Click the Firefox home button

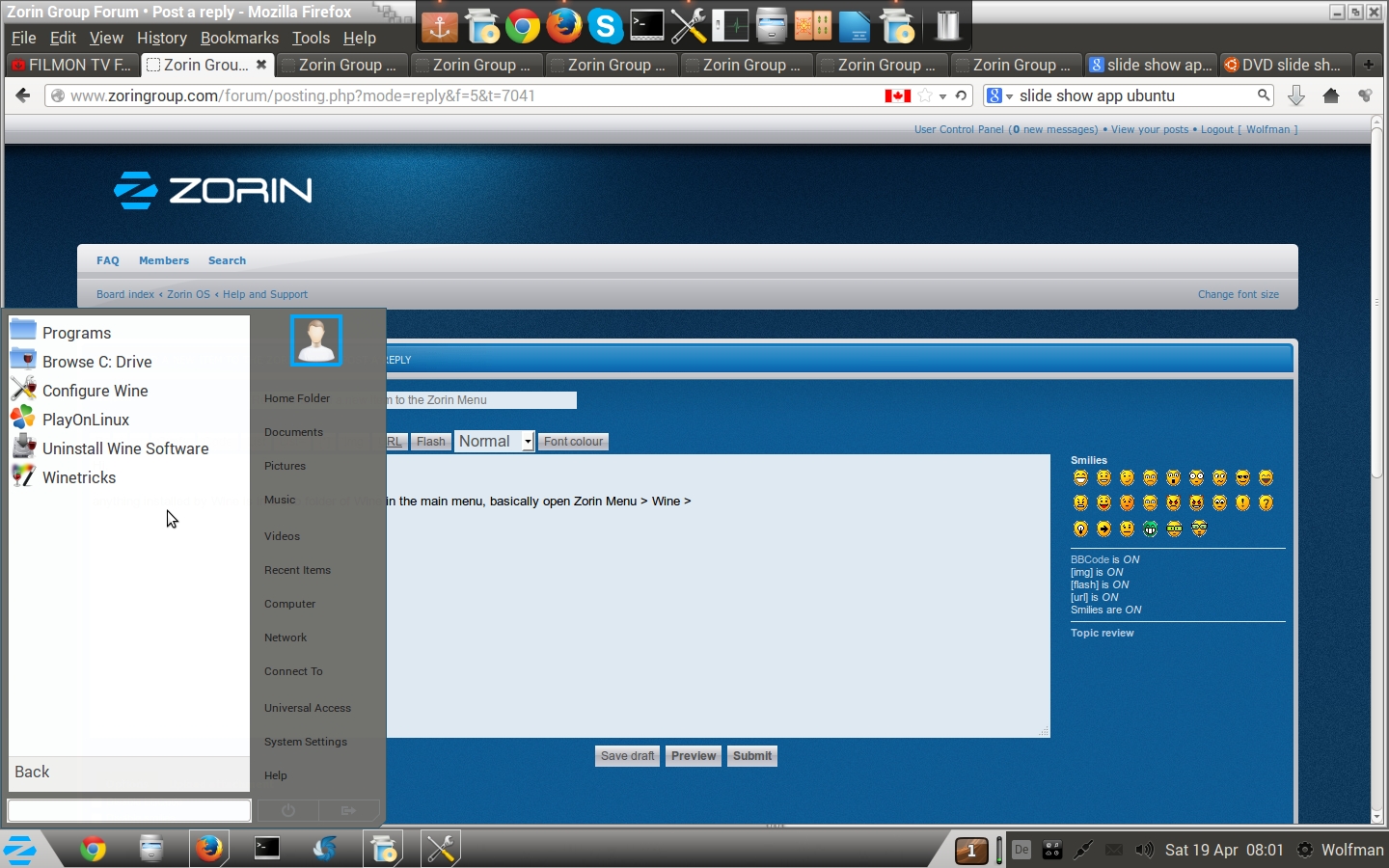pos(1331,95)
